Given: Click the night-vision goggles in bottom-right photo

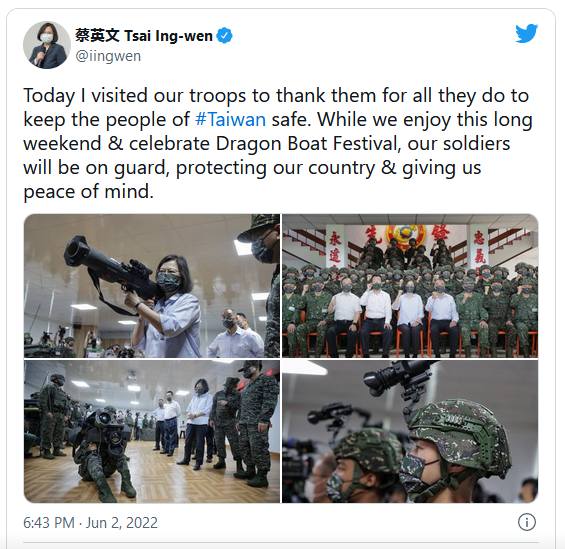Looking at the screenshot, I should [398, 381].
